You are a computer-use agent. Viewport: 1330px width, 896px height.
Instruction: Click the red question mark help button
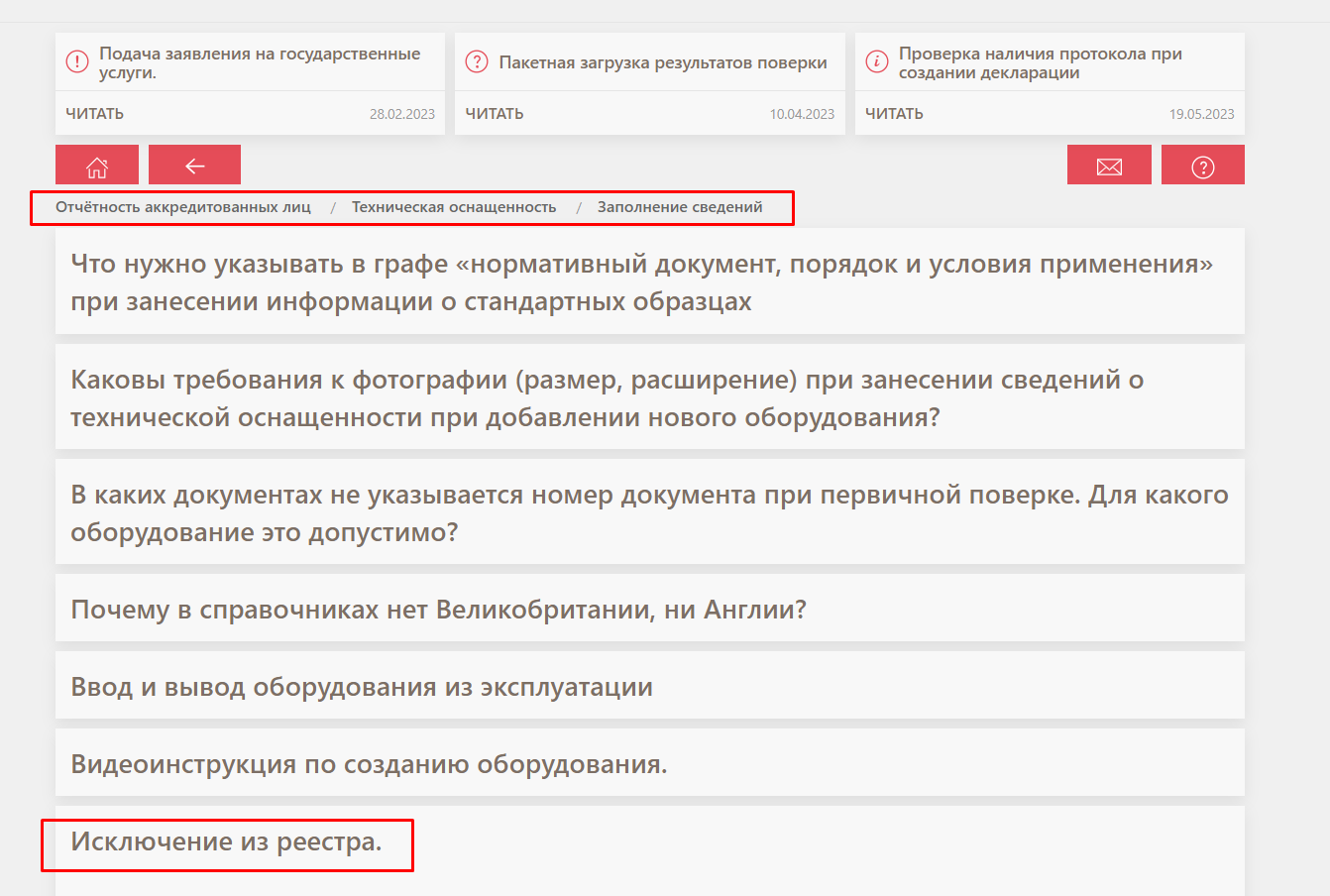point(1202,166)
